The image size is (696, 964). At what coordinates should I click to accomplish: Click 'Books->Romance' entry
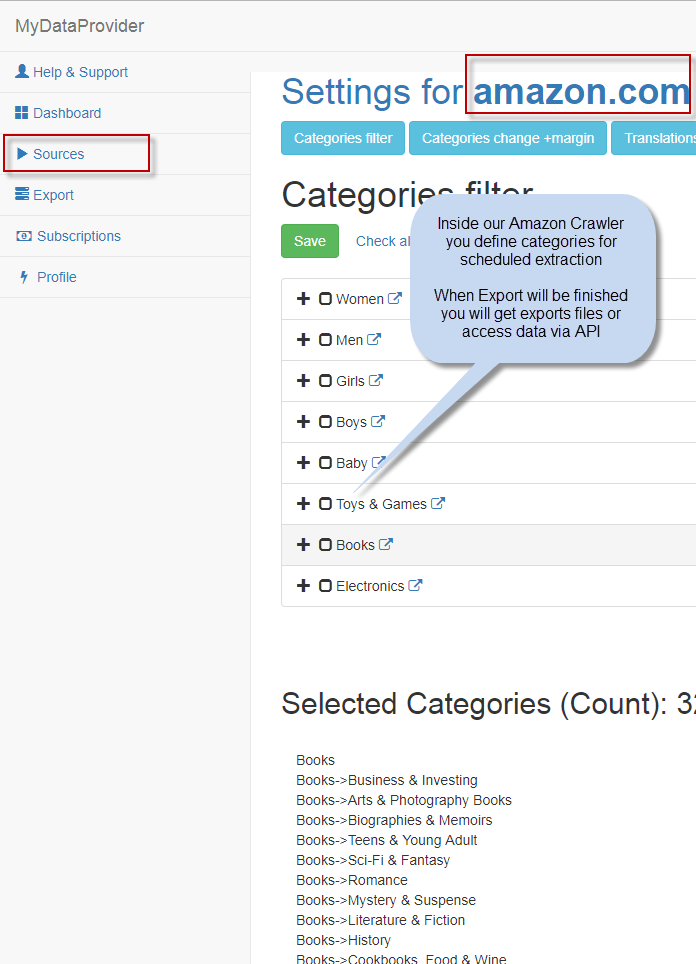(352, 880)
